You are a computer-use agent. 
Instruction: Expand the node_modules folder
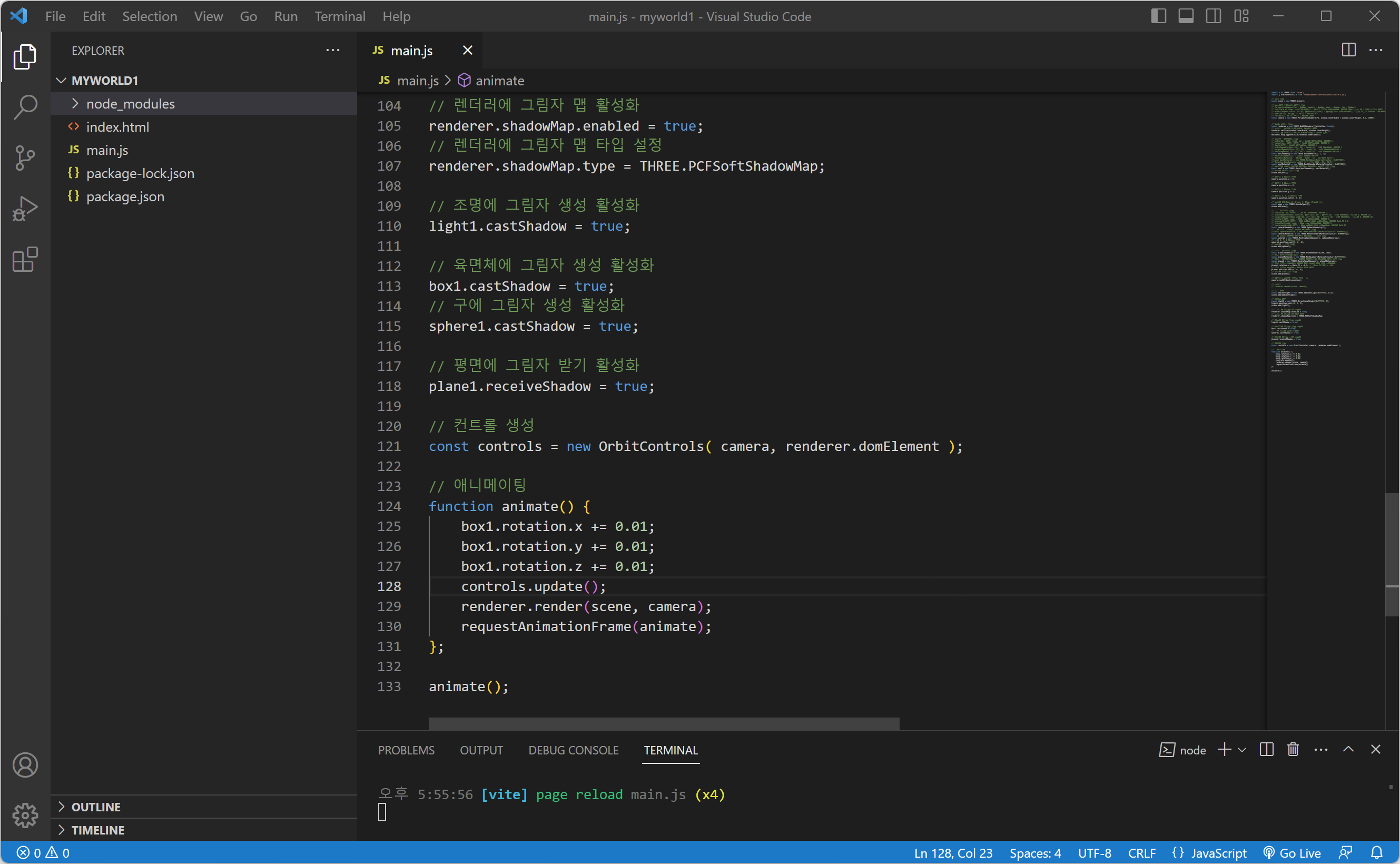130,103
